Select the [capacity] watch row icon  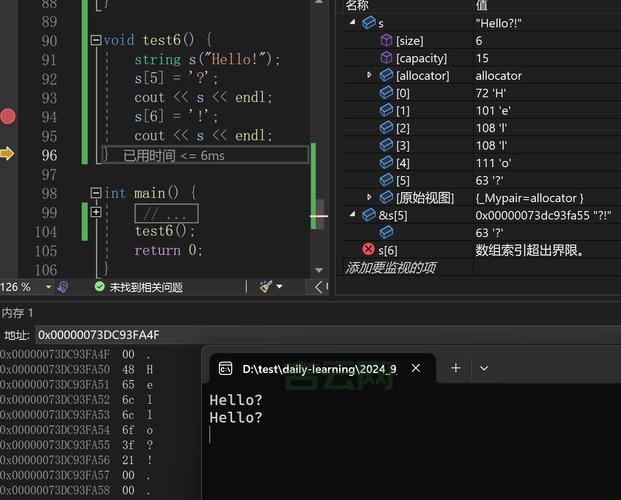386,58
